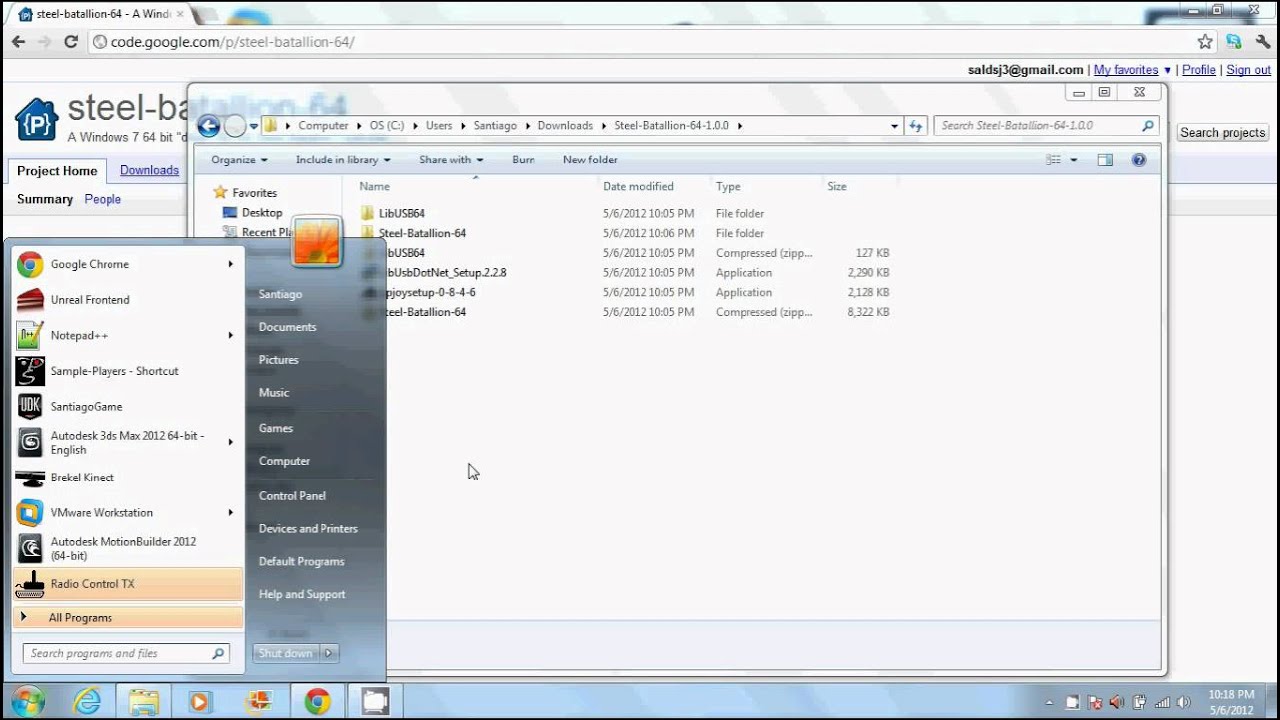
Task: Click Search projects button
Action: point(1222,133)
